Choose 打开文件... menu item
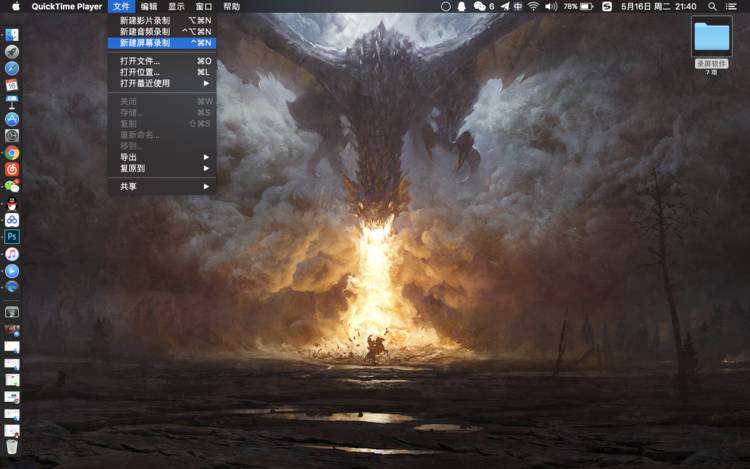This screenshot has height=469, width=750. pos(162,61)
